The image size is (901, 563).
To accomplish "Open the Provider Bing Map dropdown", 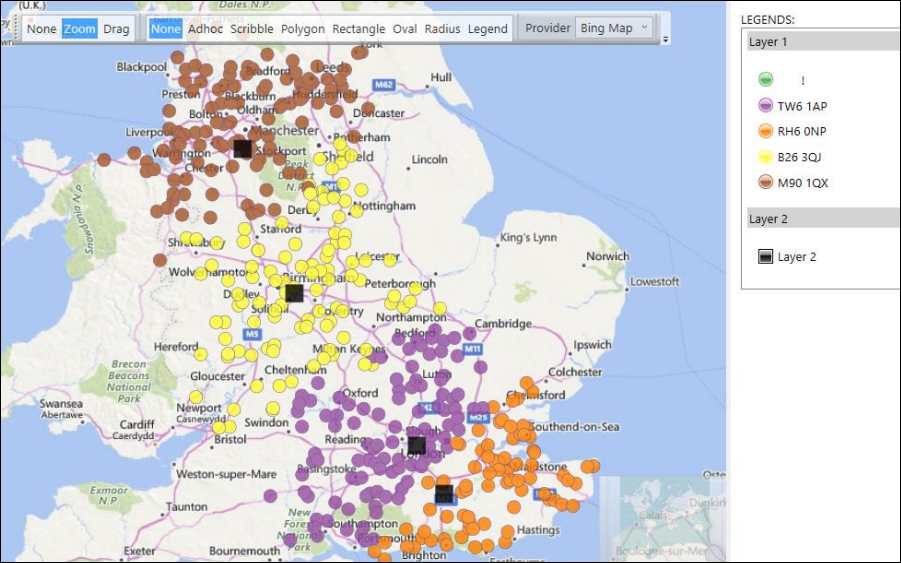I will tap(614, 28).
